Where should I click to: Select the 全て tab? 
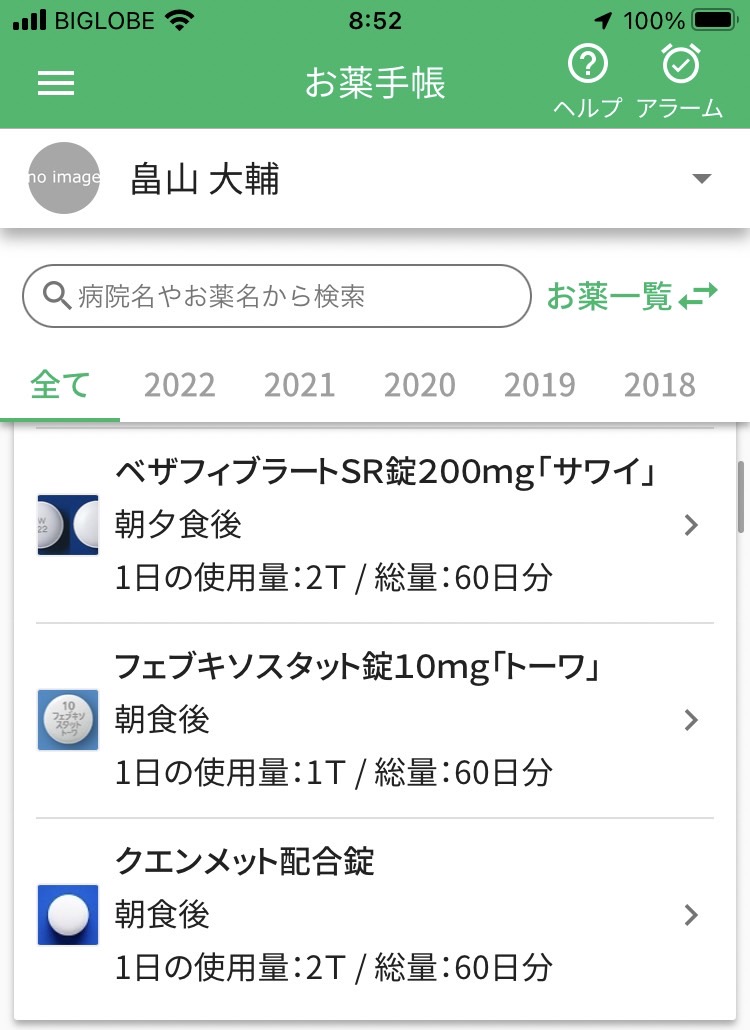point(60,385)
